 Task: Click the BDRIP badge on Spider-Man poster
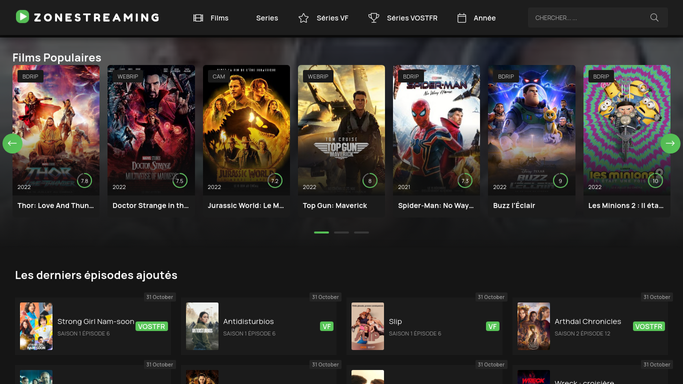click(411, 76)
